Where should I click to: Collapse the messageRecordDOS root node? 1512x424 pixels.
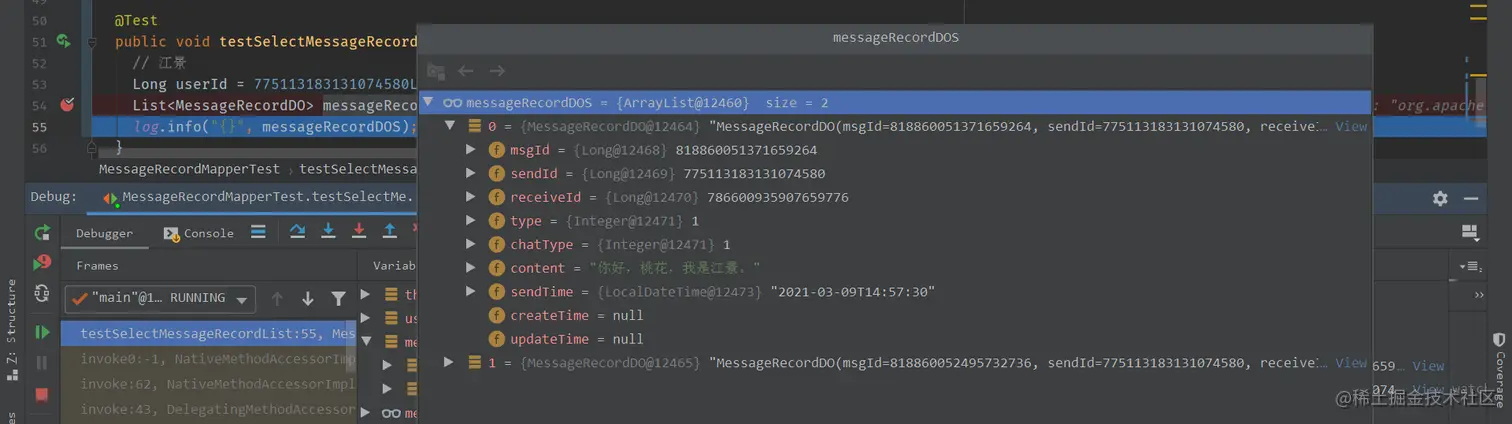[x=428, y=102]
